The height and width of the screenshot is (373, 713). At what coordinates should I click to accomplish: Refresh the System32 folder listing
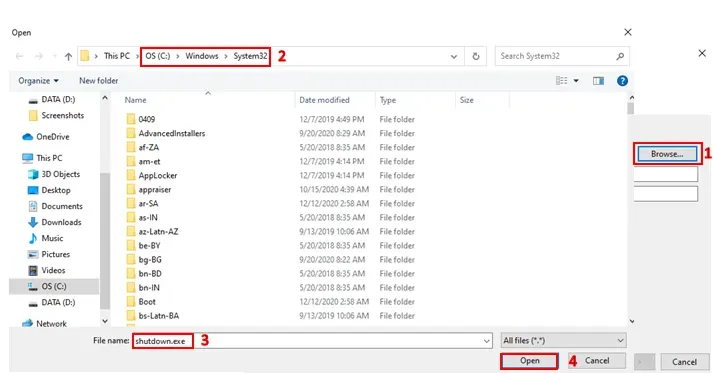coord(476,56)
